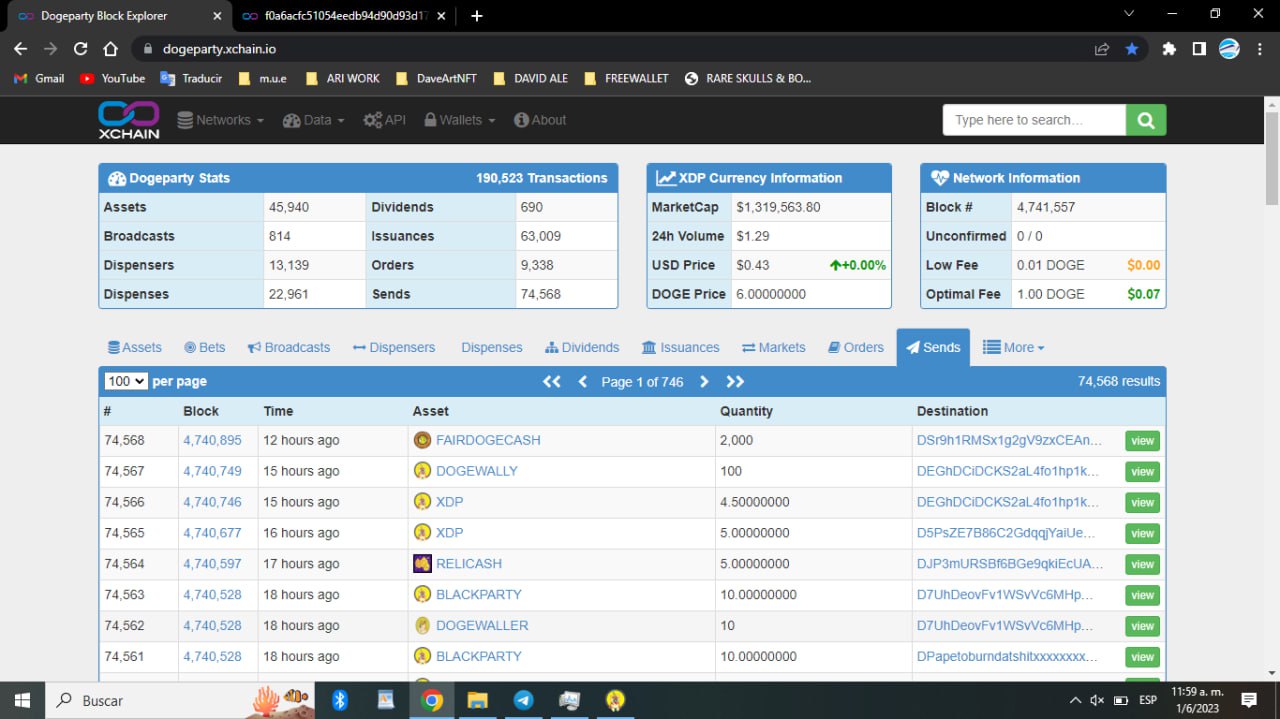The width and height of the screenshot is (1280, 719).
Task: Open new Chrome tab
Action: click(477, 16)
